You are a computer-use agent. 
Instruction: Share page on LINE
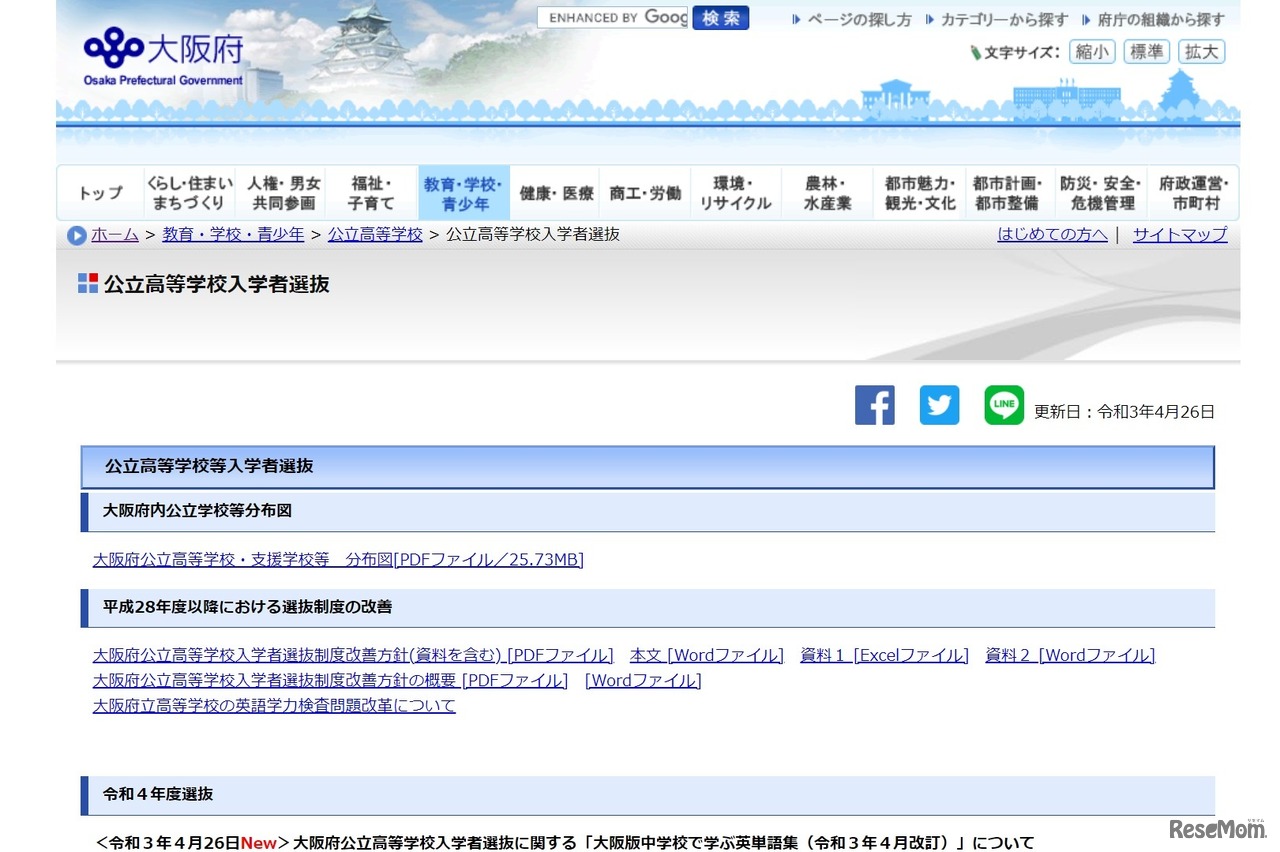(1004, 405)
